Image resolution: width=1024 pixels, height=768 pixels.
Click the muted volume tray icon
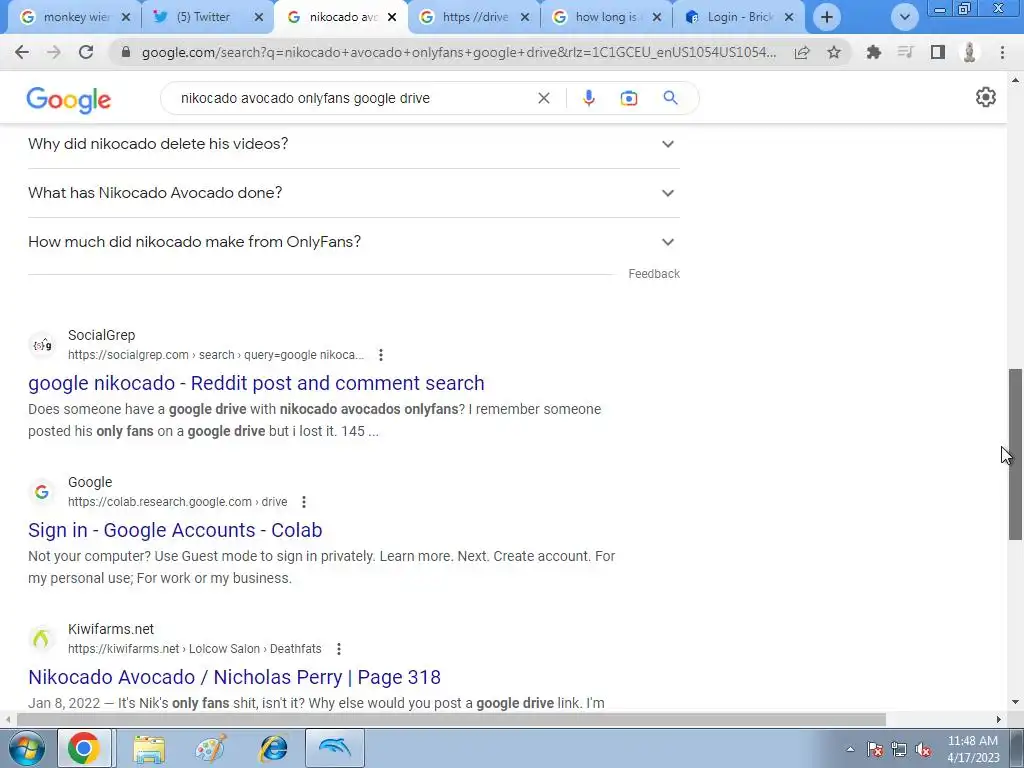[923, 750]
